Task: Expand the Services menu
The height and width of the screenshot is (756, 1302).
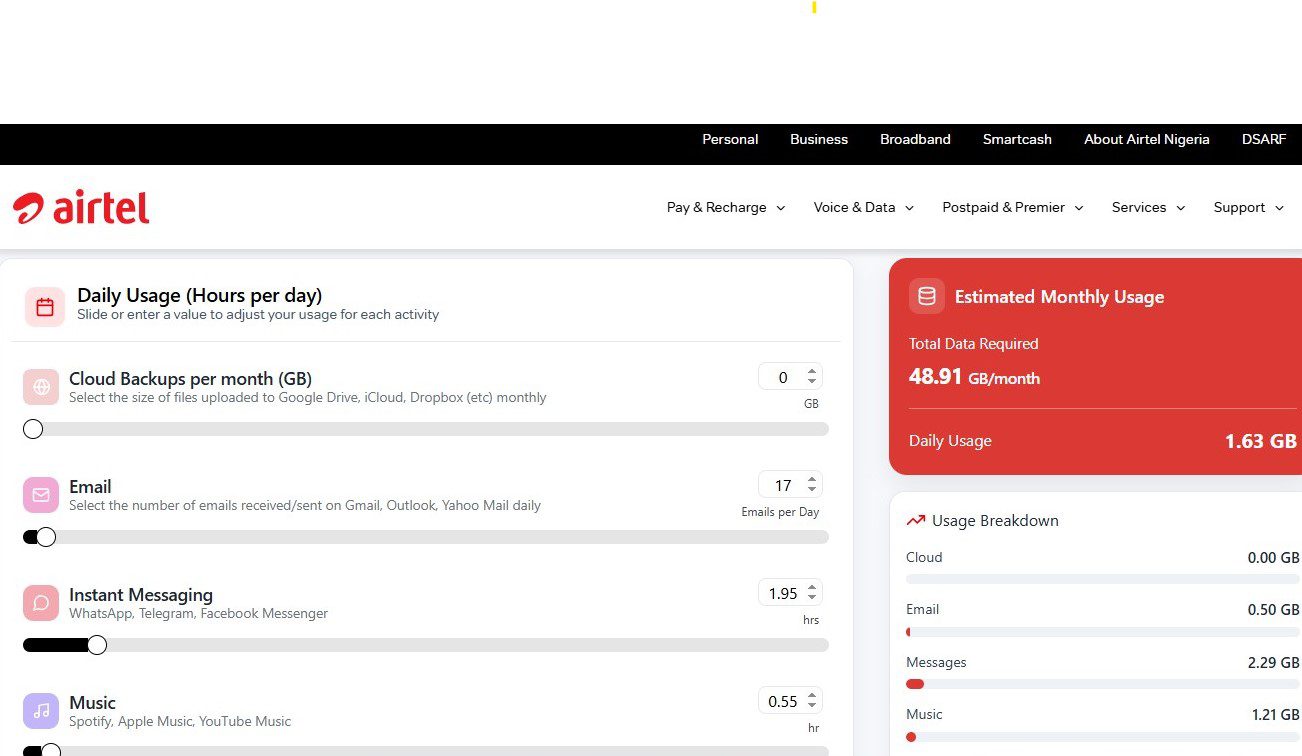Action: point(1148,207)
